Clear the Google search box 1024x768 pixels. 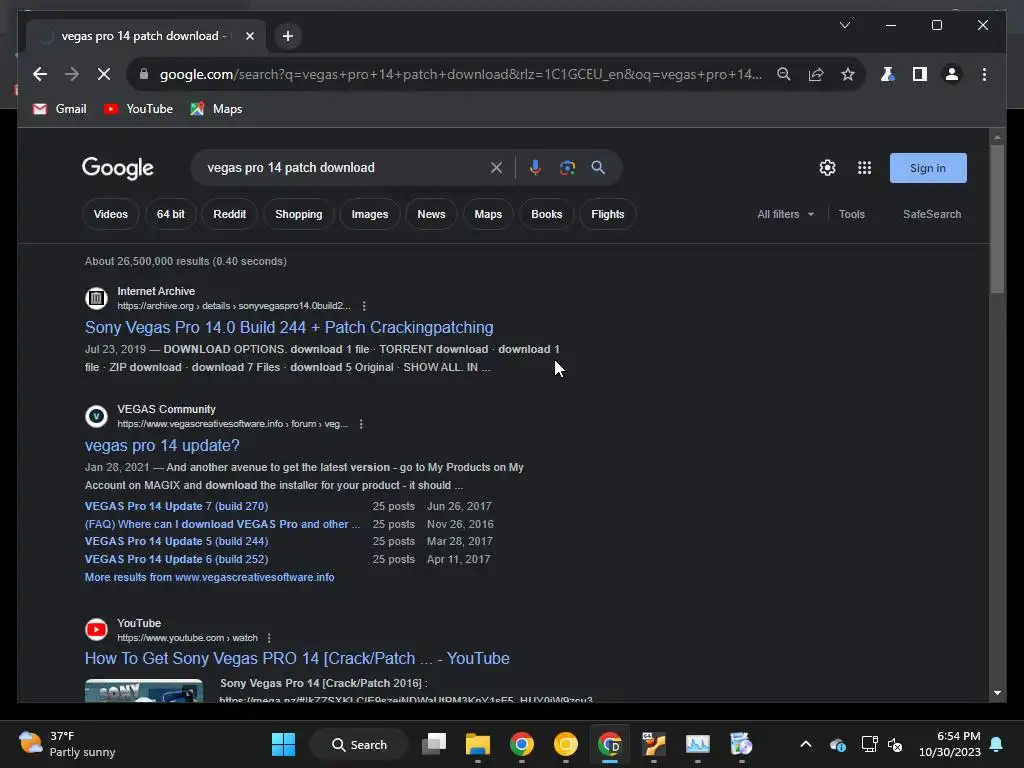click(496, 168)
